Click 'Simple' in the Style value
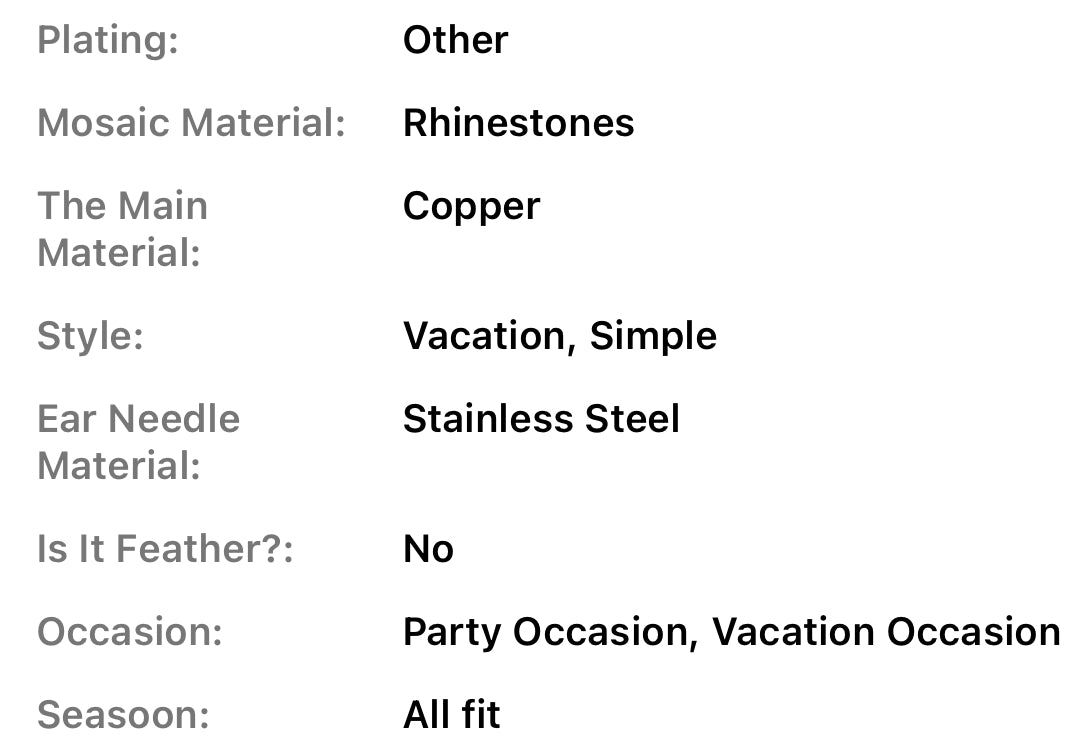Viewport: 1088px width, 747px height. coord(653,336)
